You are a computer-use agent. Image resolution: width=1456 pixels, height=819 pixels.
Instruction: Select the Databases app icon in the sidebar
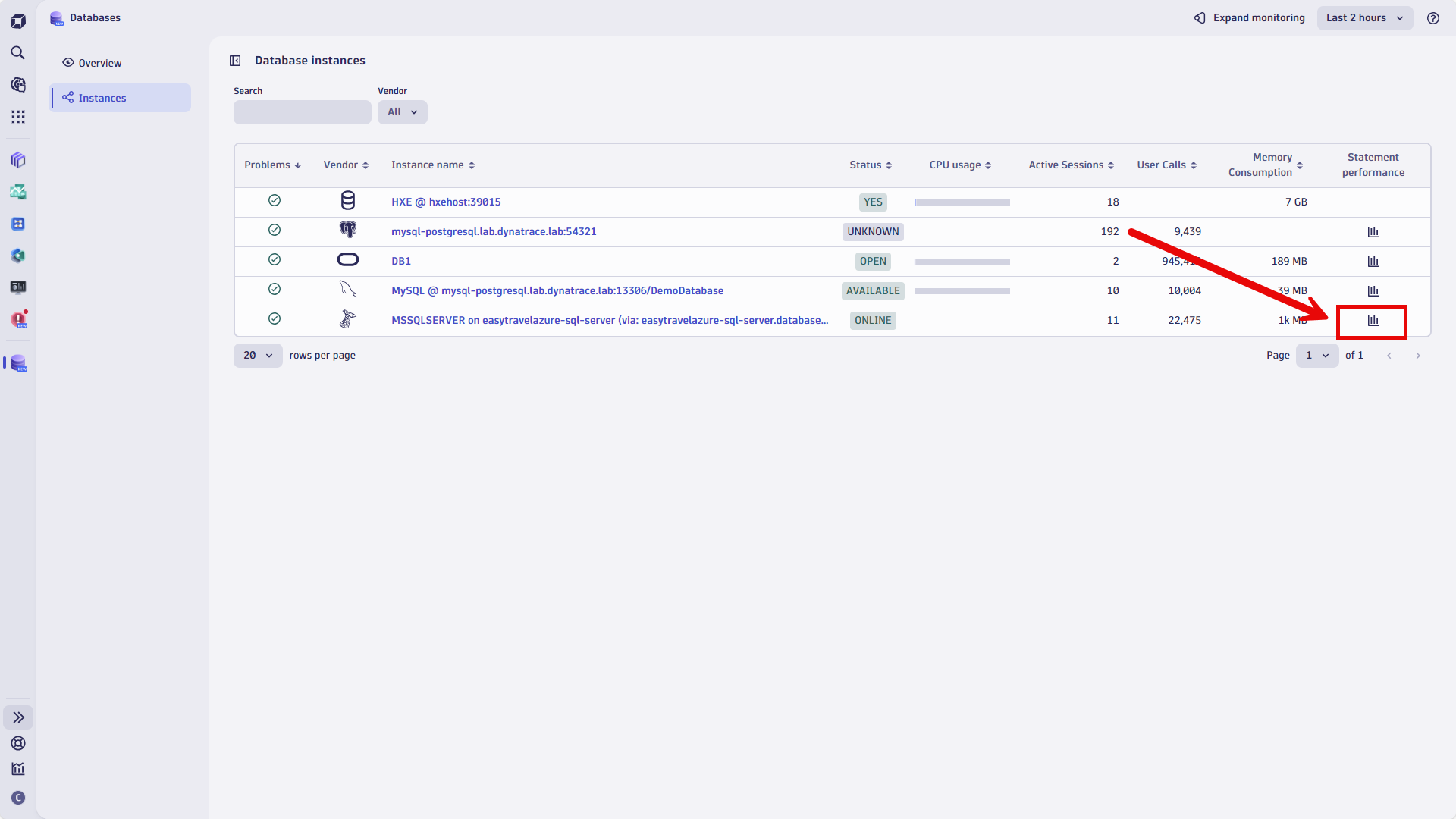click(x=17, y=363)
